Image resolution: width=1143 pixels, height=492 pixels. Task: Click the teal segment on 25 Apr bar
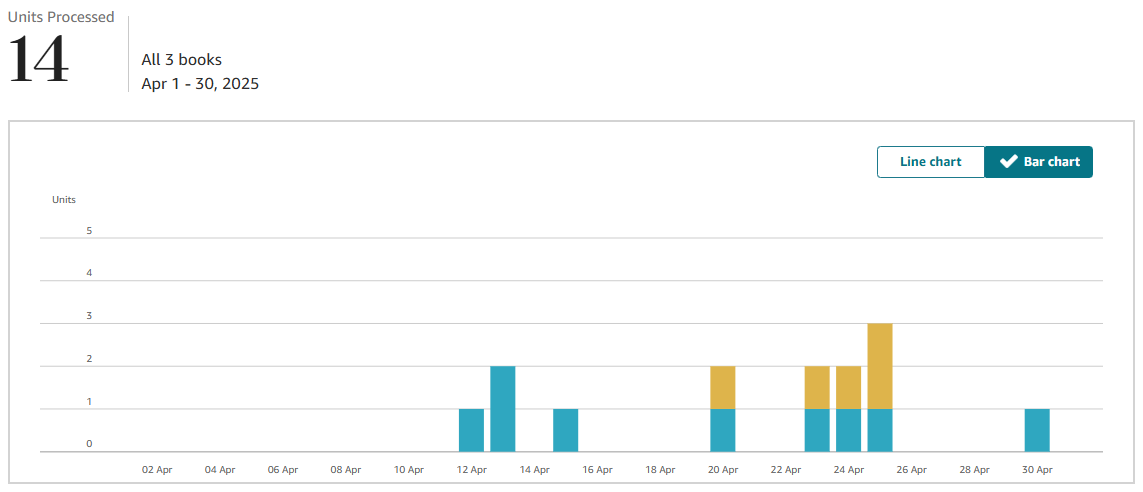click(x=880, y=430)
